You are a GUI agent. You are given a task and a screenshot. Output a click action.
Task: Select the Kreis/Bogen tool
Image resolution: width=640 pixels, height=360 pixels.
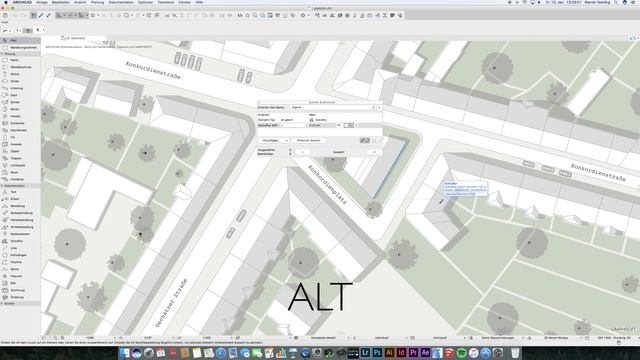[20, 255]
